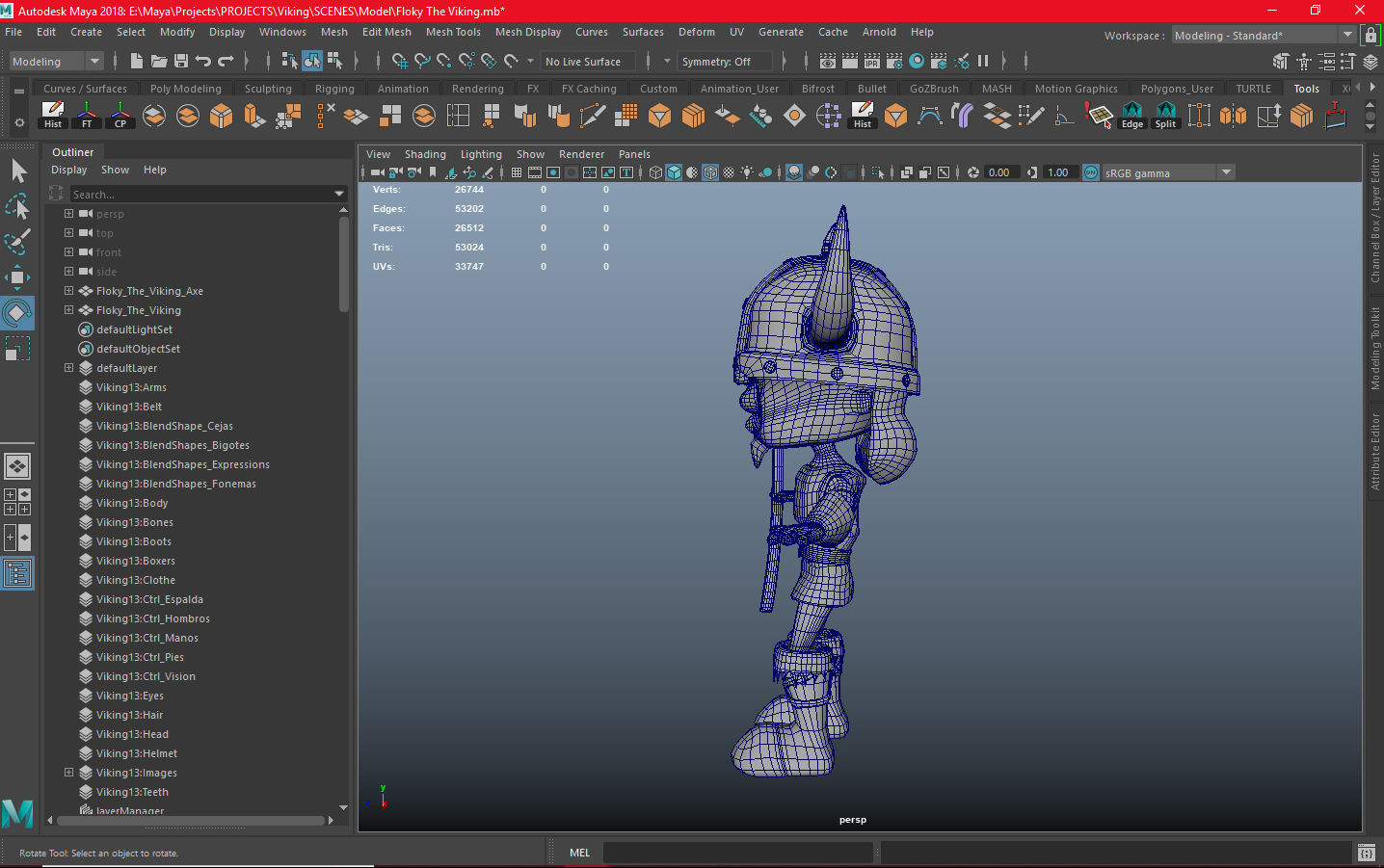Open the Modeling menu set dropdown
This screenshot has height=868, width=1384.
(56, 62)
